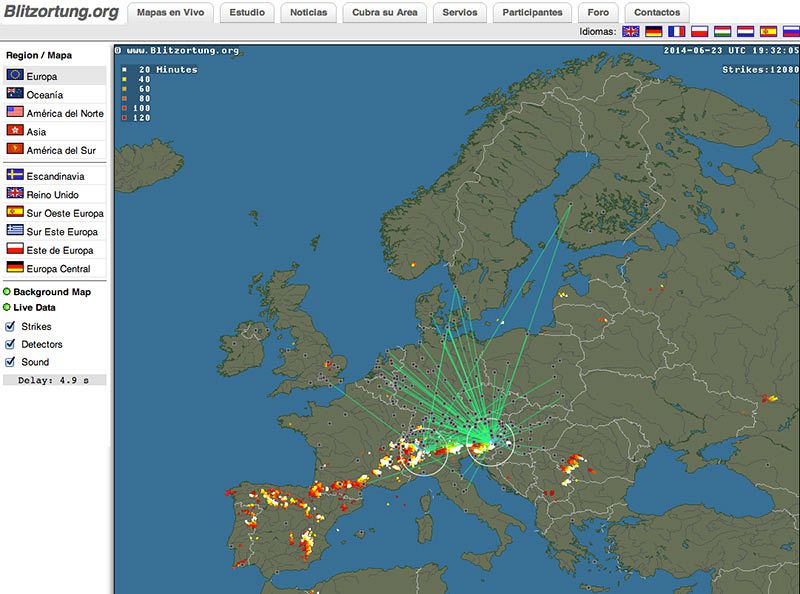800x594 pixels.
Task: Open the Noticias tab
Action: coord(308,13)
